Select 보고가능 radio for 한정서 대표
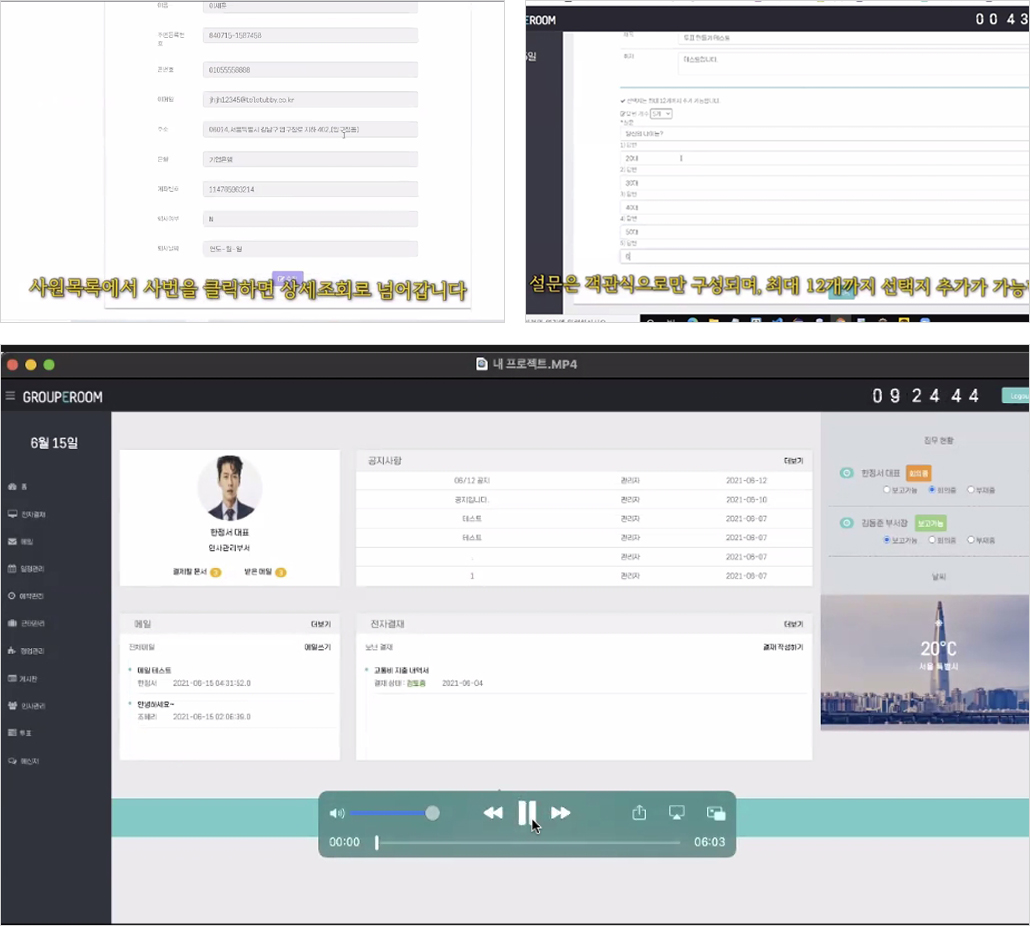The width and height of the screenshot is (1030, 926). tap(887, 489)
